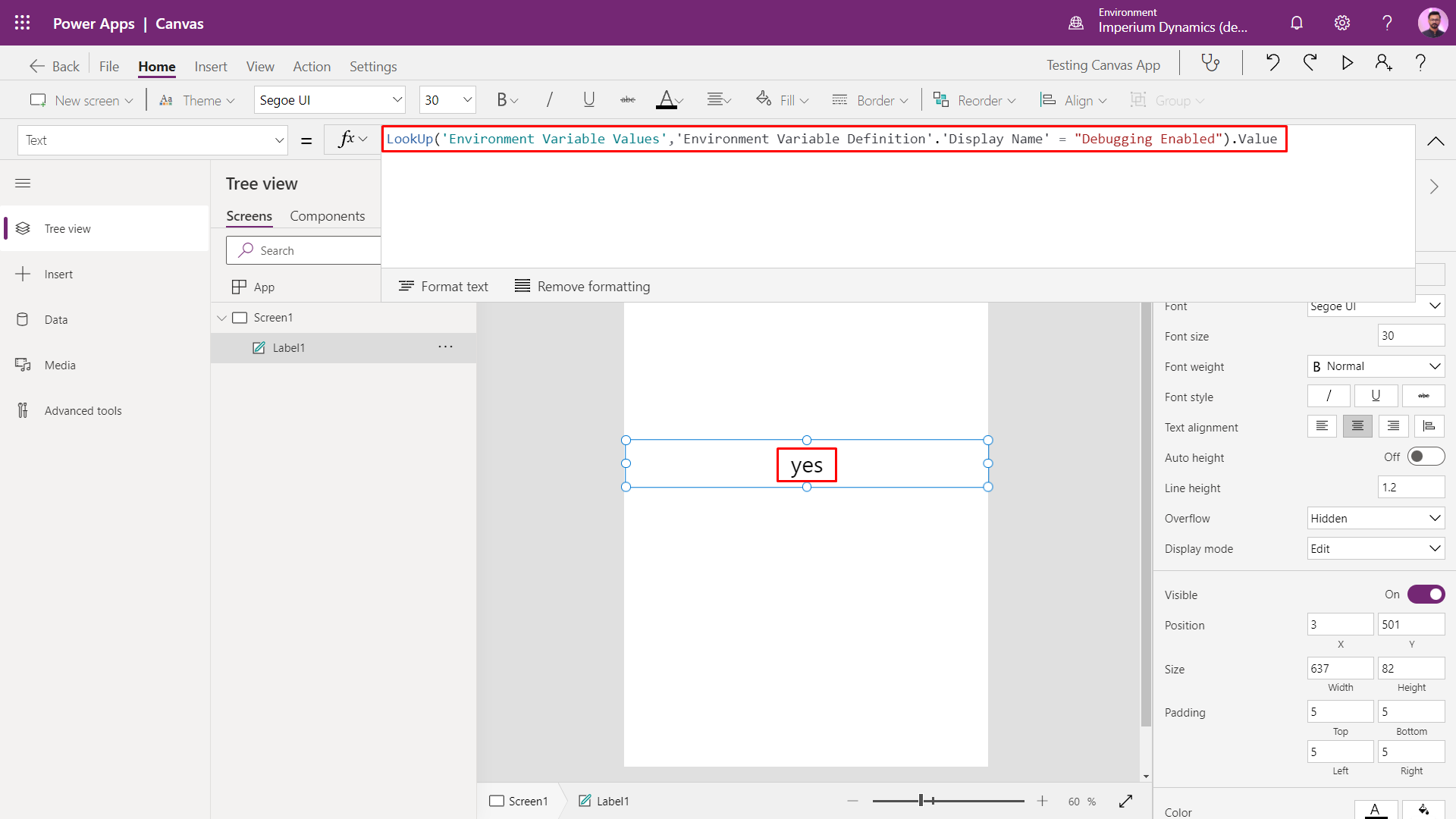Preview the app with the play button
The height and width of the screenshot is (819, 1456).
click(1347, 62)
